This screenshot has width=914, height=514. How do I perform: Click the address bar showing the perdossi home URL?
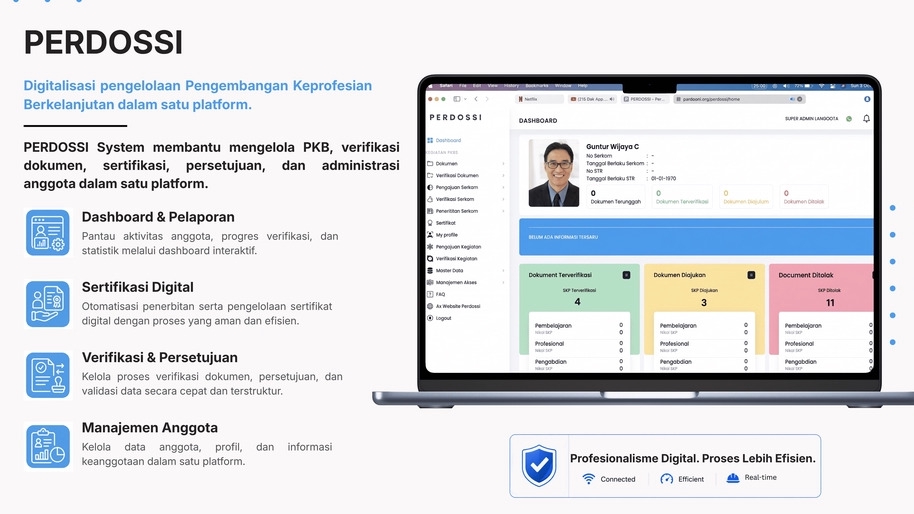coord(739,99)
